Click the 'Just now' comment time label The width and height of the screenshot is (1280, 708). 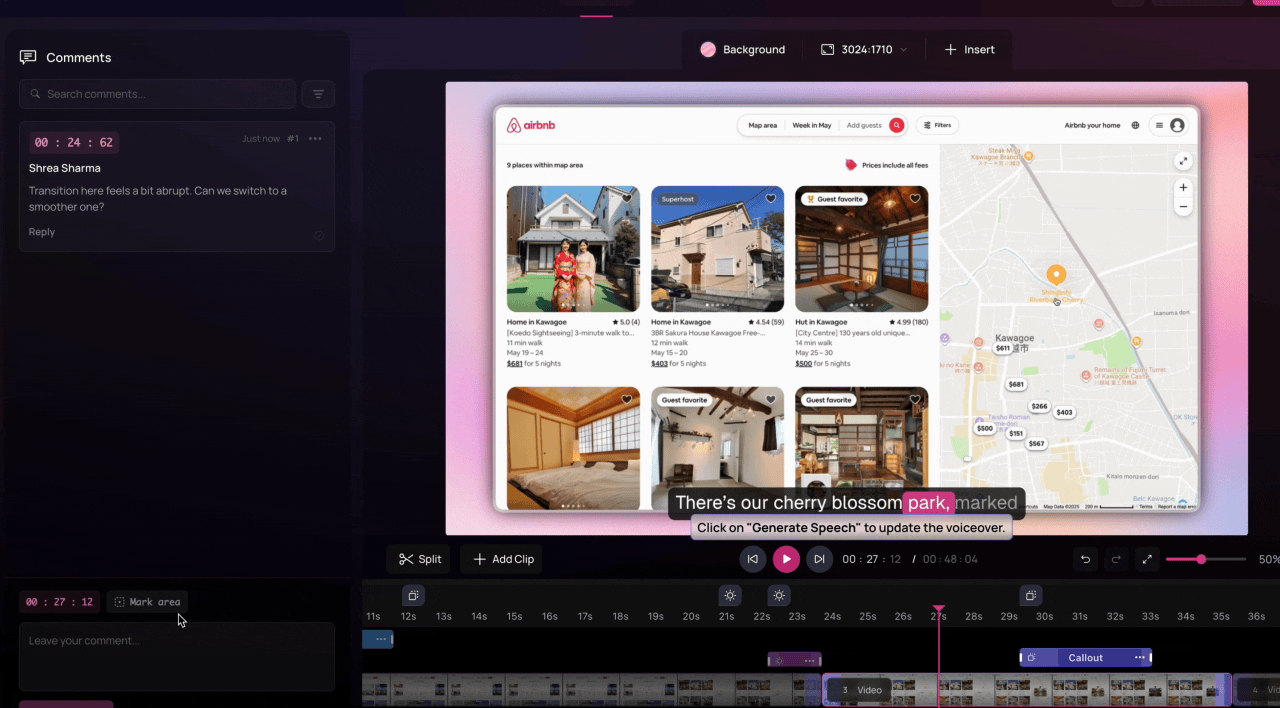coord(261,139)
